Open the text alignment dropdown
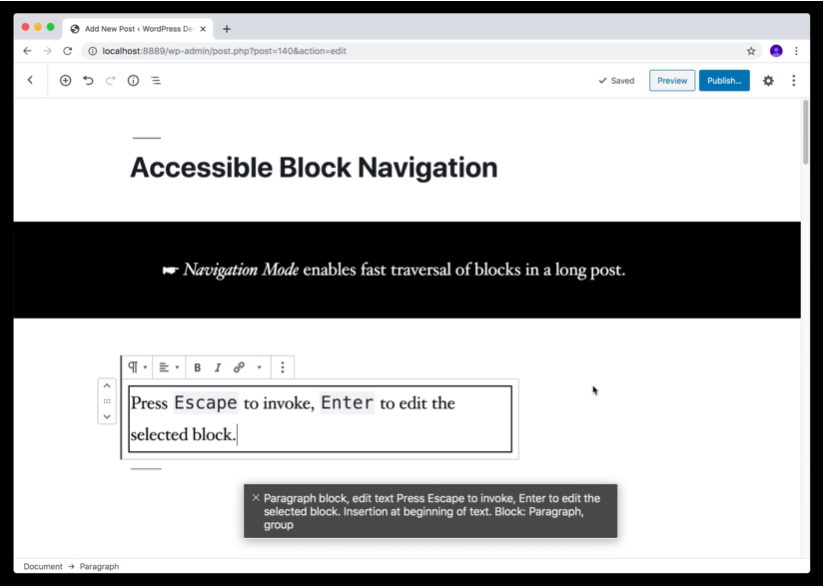Screen dimensions: 824x586 pyautogui.click(x=169, y=368)
